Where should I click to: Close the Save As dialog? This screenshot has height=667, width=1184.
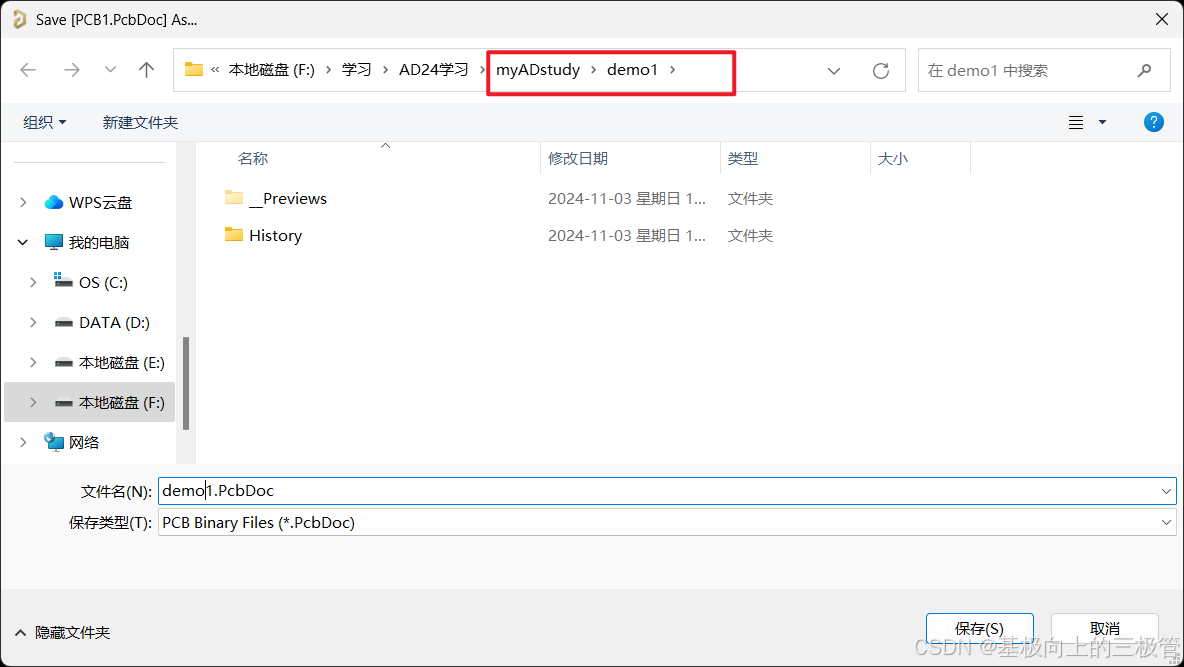[x=1162, y=20]
